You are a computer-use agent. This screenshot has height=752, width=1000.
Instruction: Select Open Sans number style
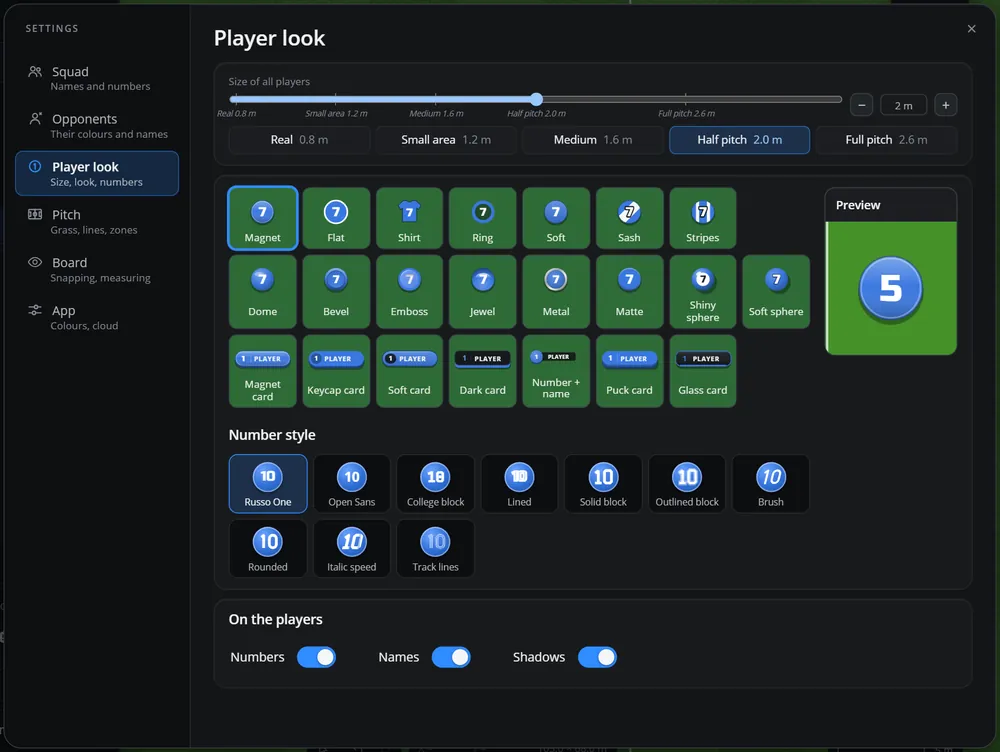tap(351, 483)
